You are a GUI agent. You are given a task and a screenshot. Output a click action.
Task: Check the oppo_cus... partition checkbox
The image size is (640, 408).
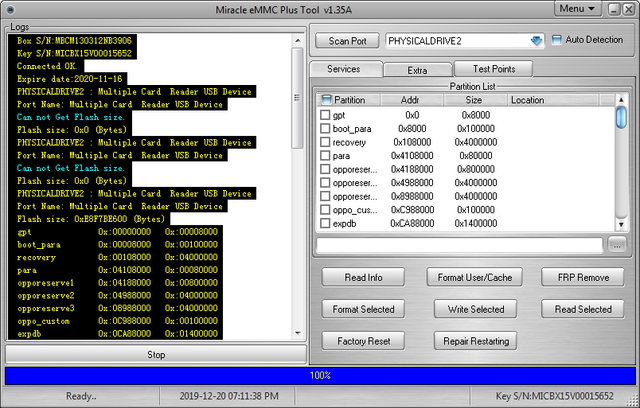325,210
